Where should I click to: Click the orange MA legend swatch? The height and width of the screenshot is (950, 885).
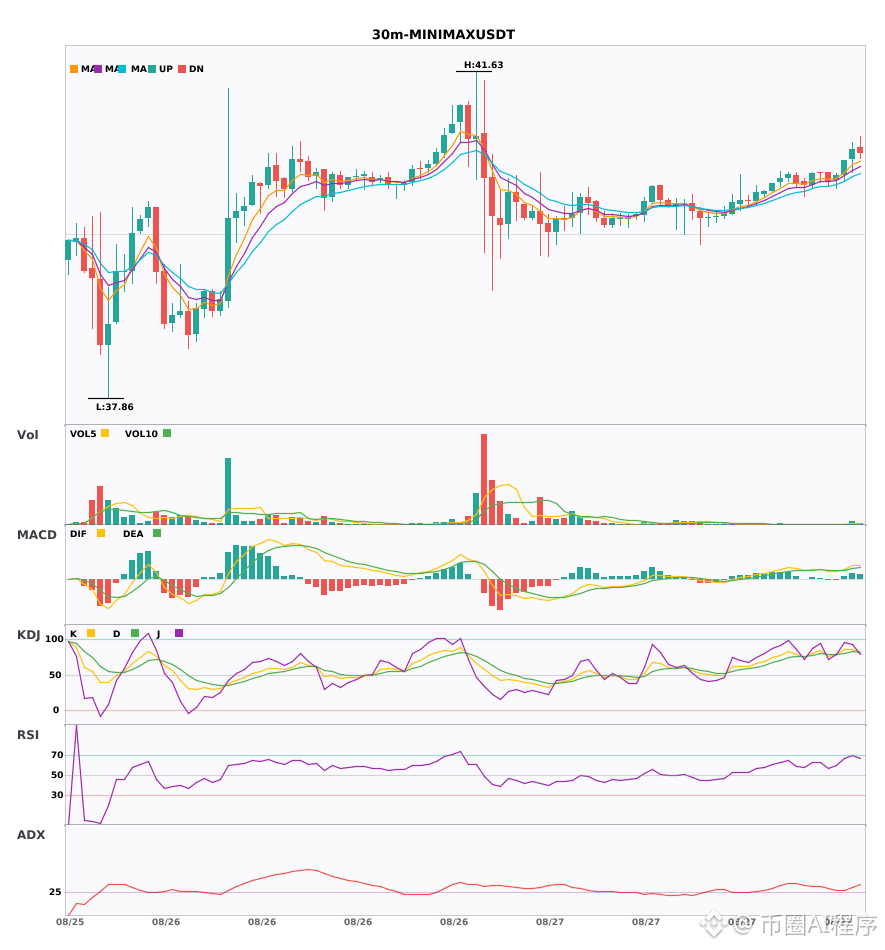[x=74, y=69]
